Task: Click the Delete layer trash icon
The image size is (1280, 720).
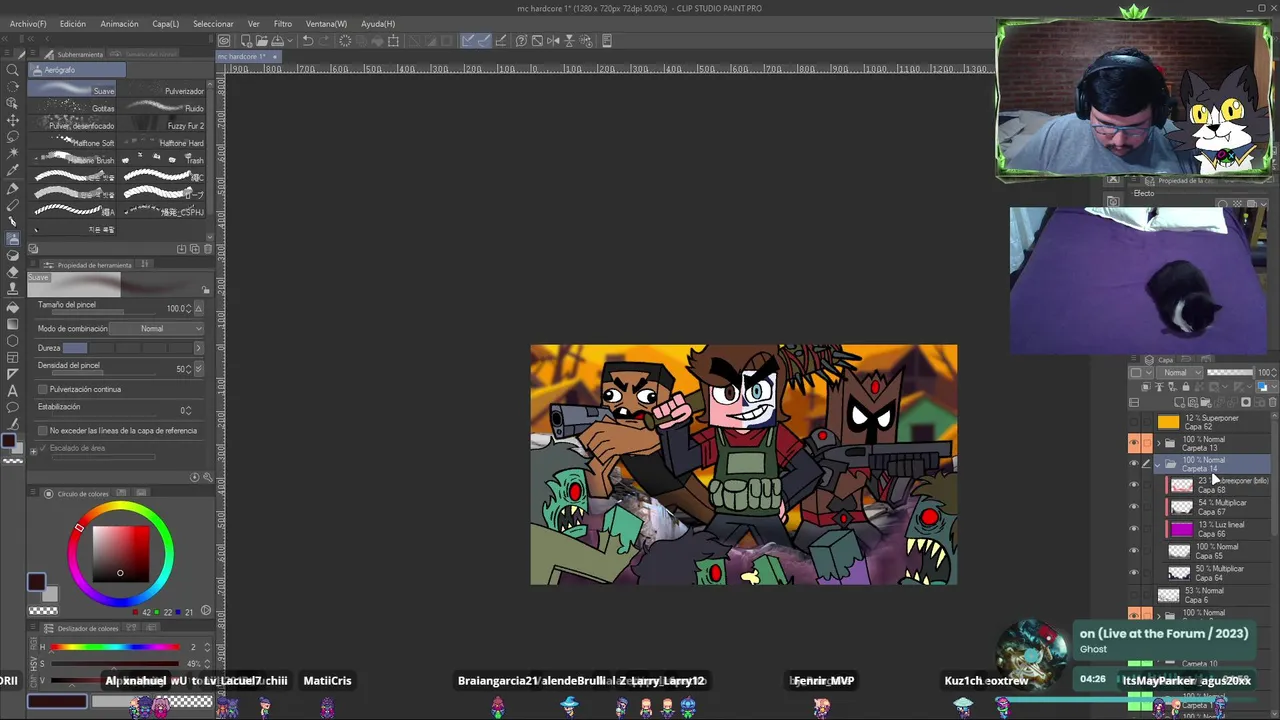Action: [x=1272, y=402]
